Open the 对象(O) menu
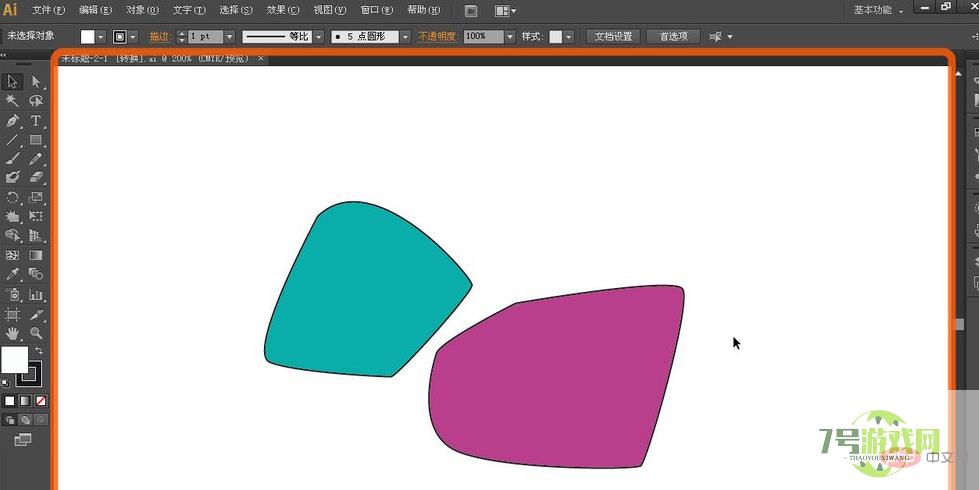The width and height of the screenshot is (979, 490). 142,10
